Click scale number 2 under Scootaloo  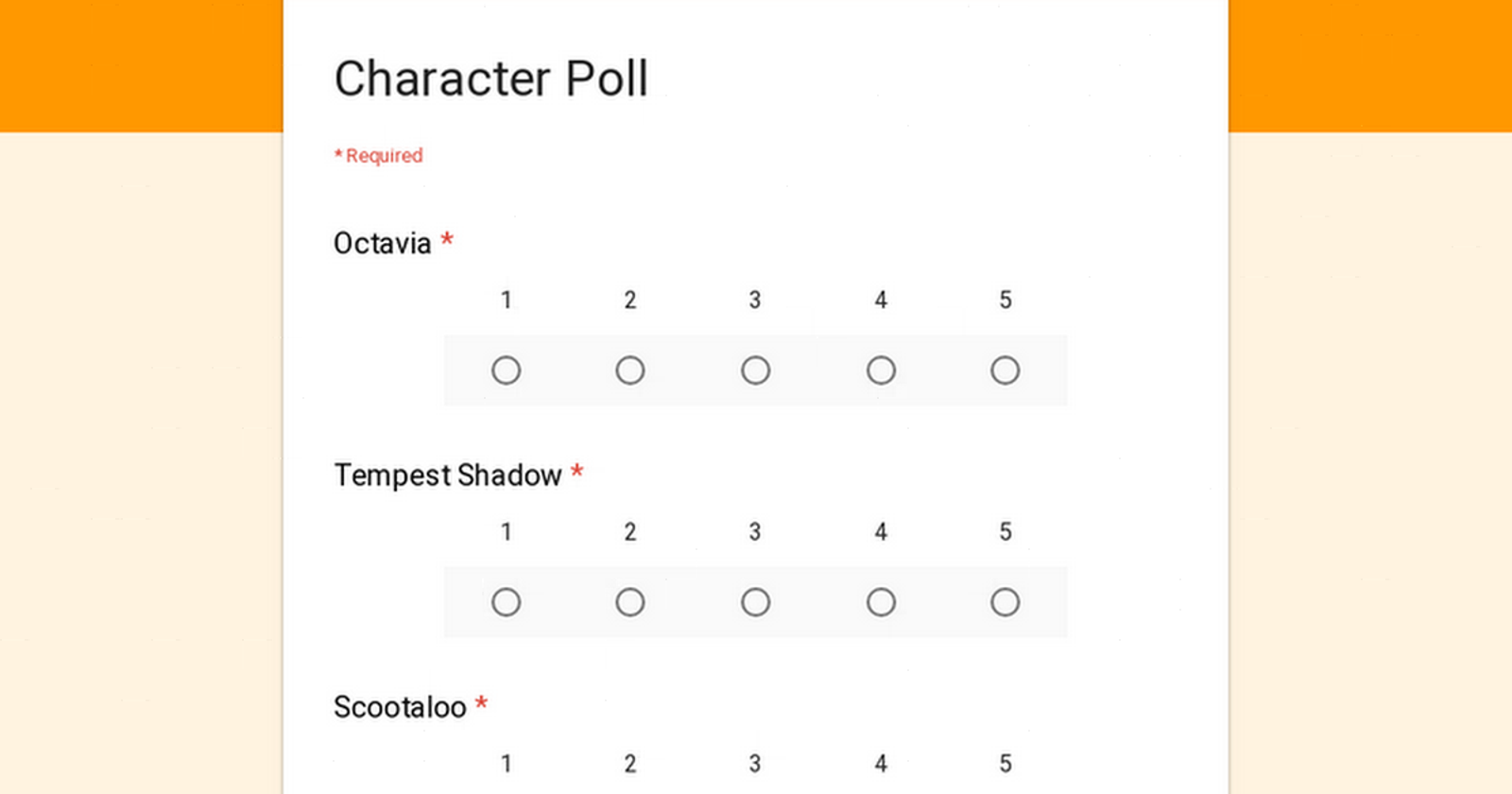630,764
